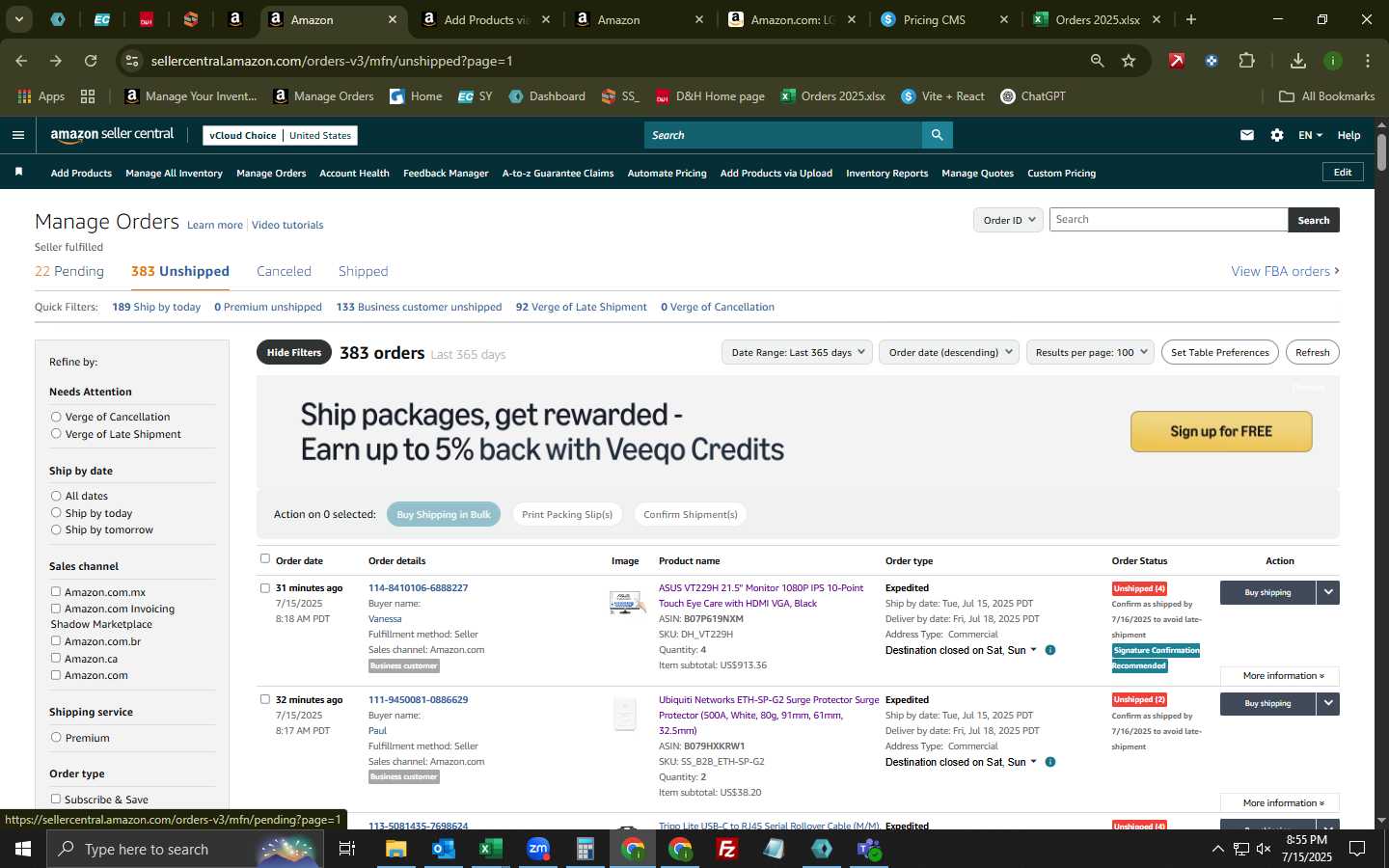1389x868 pixels.
Task: Click the Amazon Seller Central logo
Action: (x=112, y=135)
